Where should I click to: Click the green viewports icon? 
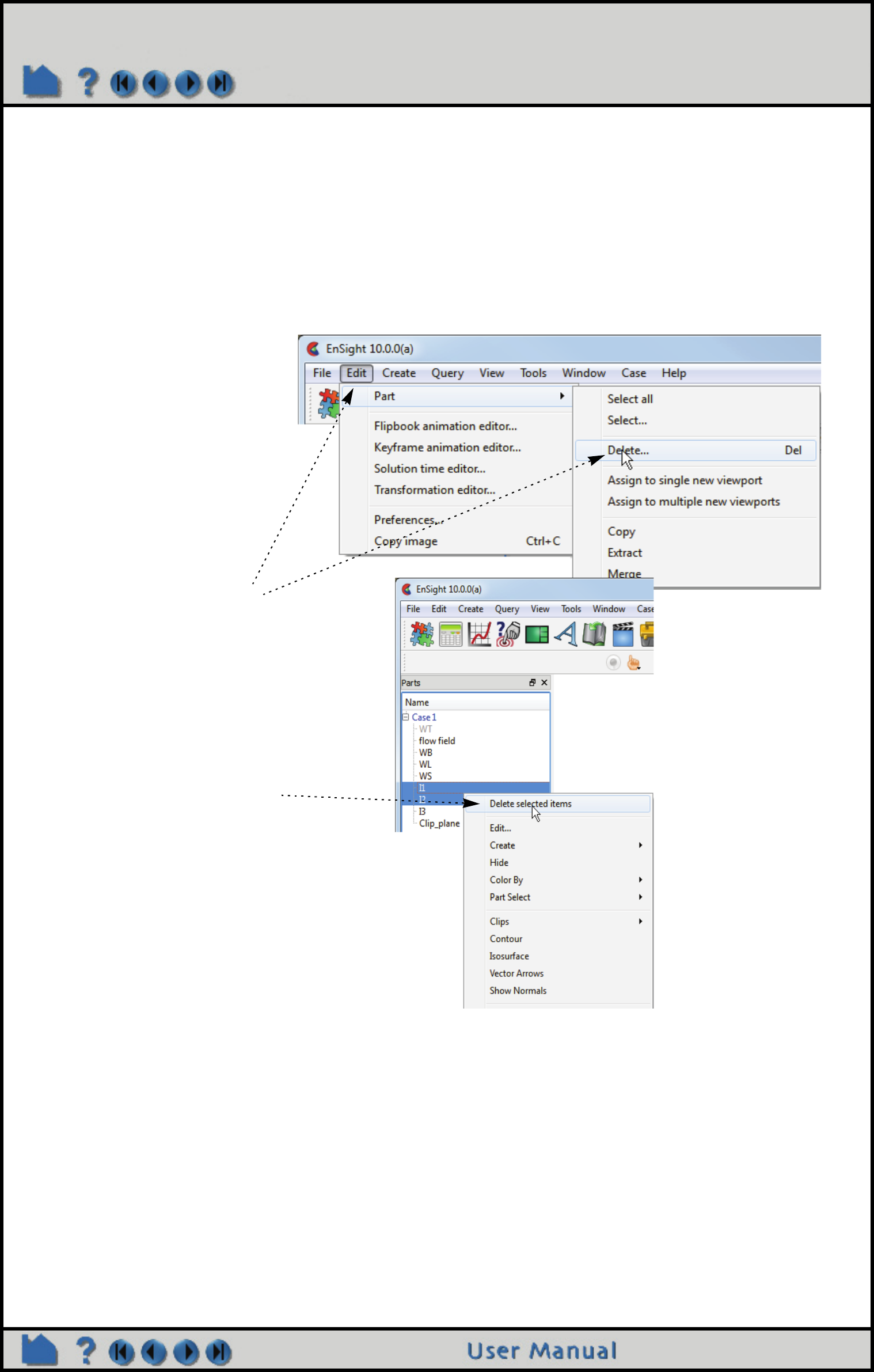coord(537,635)
